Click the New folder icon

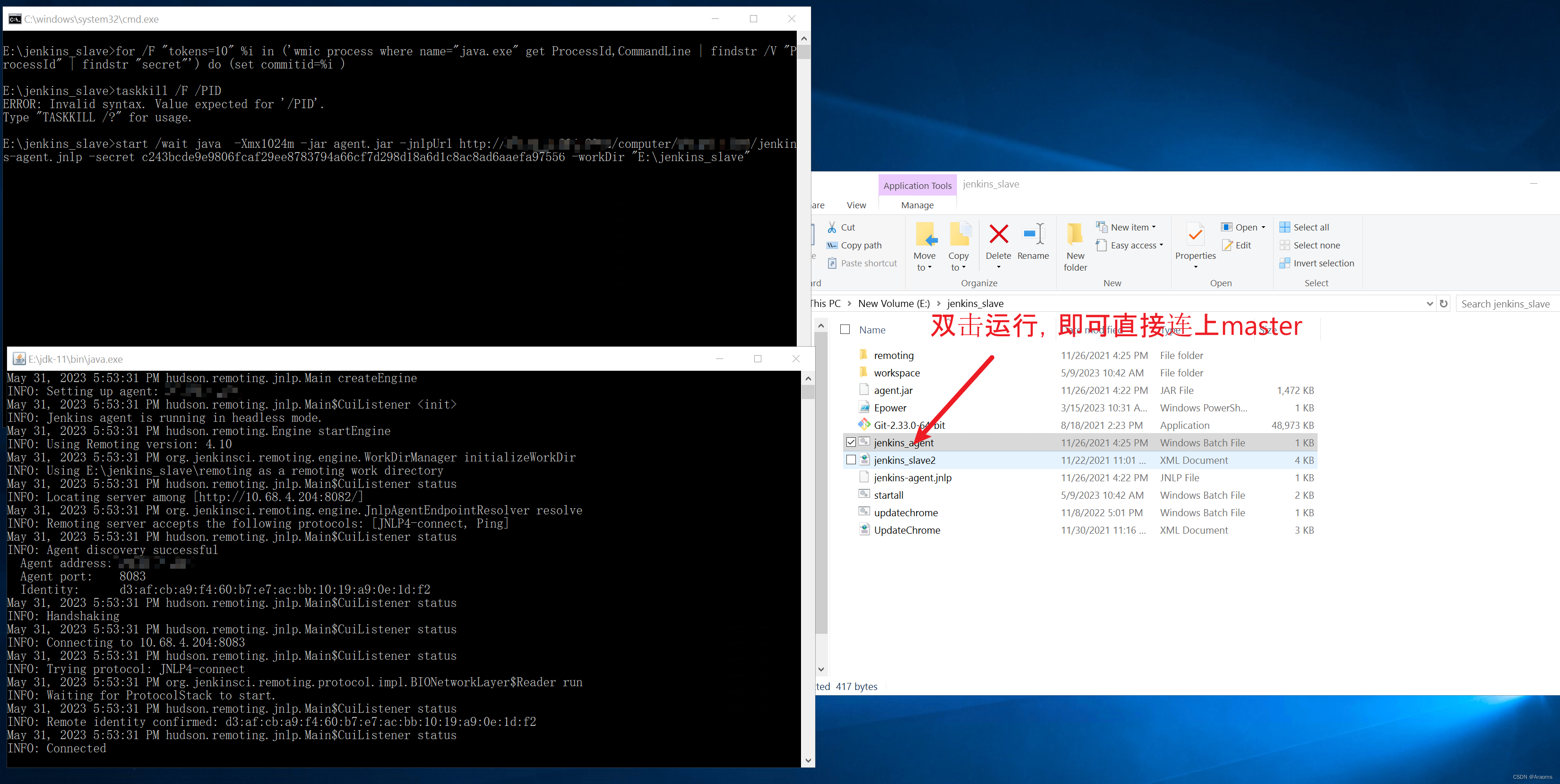click(x=1075, y=235)
